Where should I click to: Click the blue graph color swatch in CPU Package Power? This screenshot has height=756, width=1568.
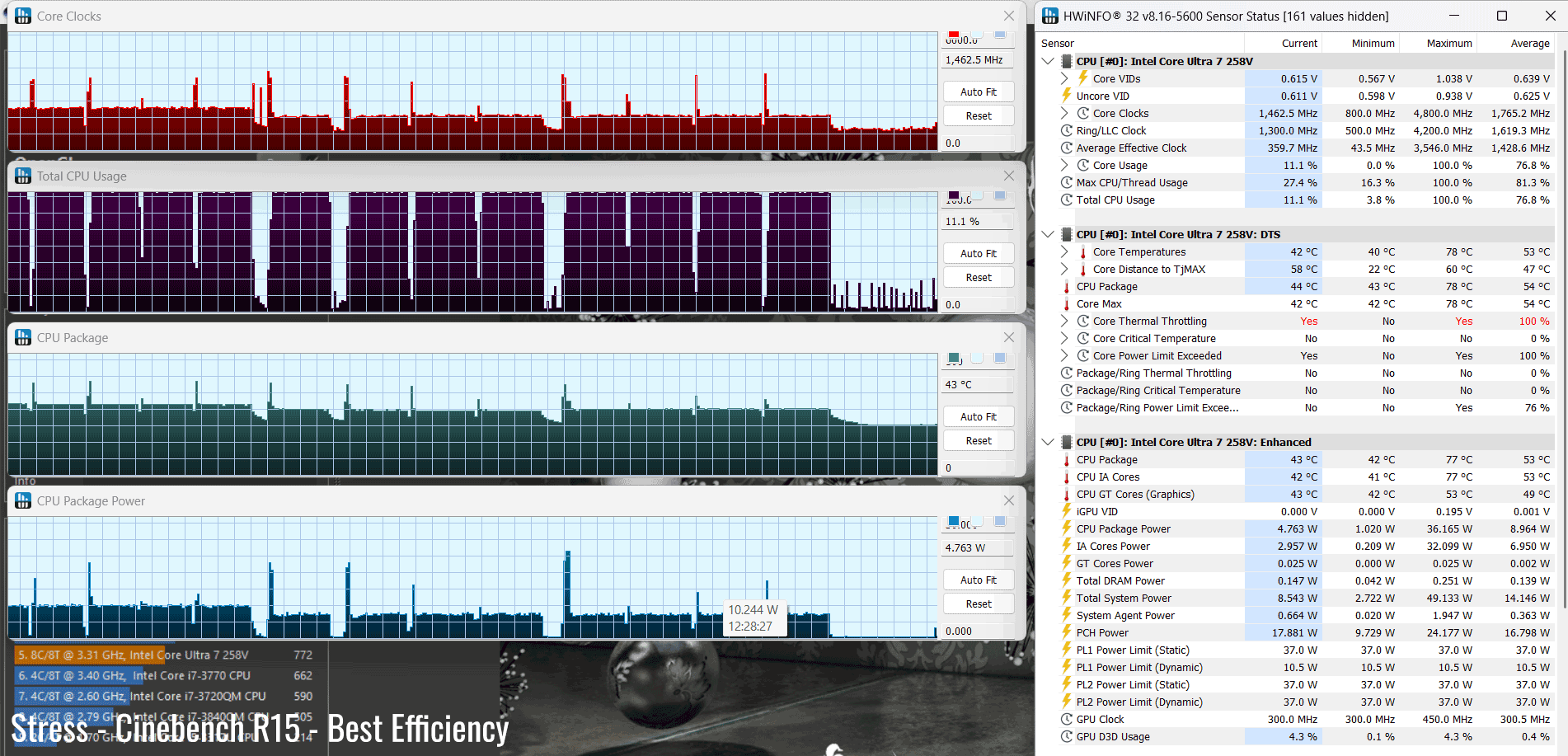point(954,521)
